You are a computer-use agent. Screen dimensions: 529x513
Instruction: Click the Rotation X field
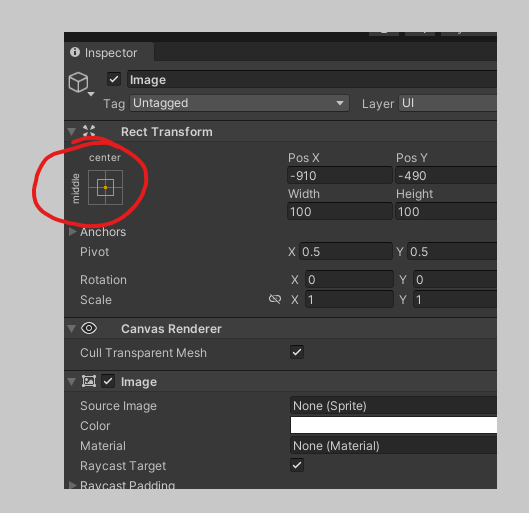coord(349,280)
